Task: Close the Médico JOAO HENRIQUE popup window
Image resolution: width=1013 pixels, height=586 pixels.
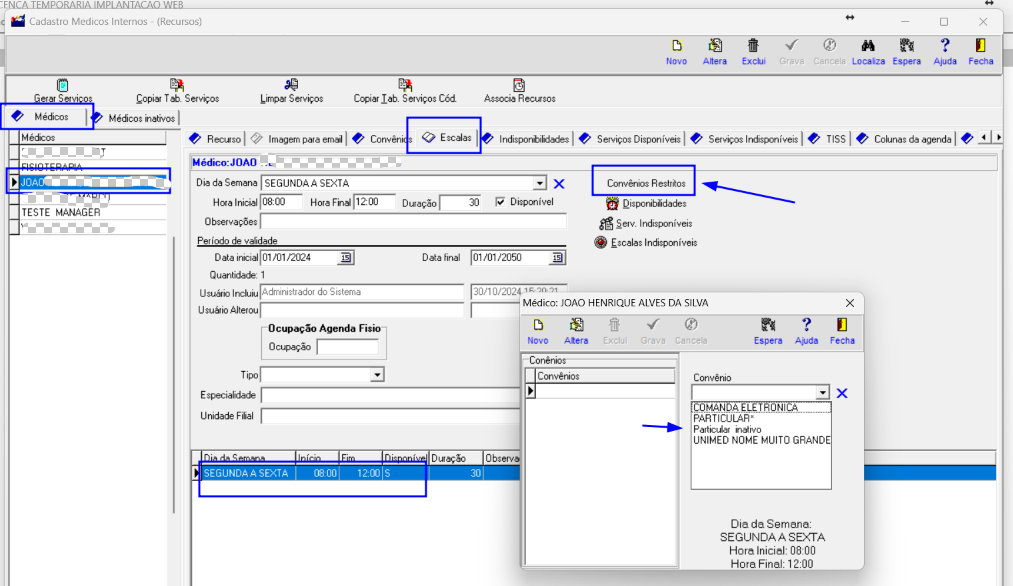Action: 850,303
